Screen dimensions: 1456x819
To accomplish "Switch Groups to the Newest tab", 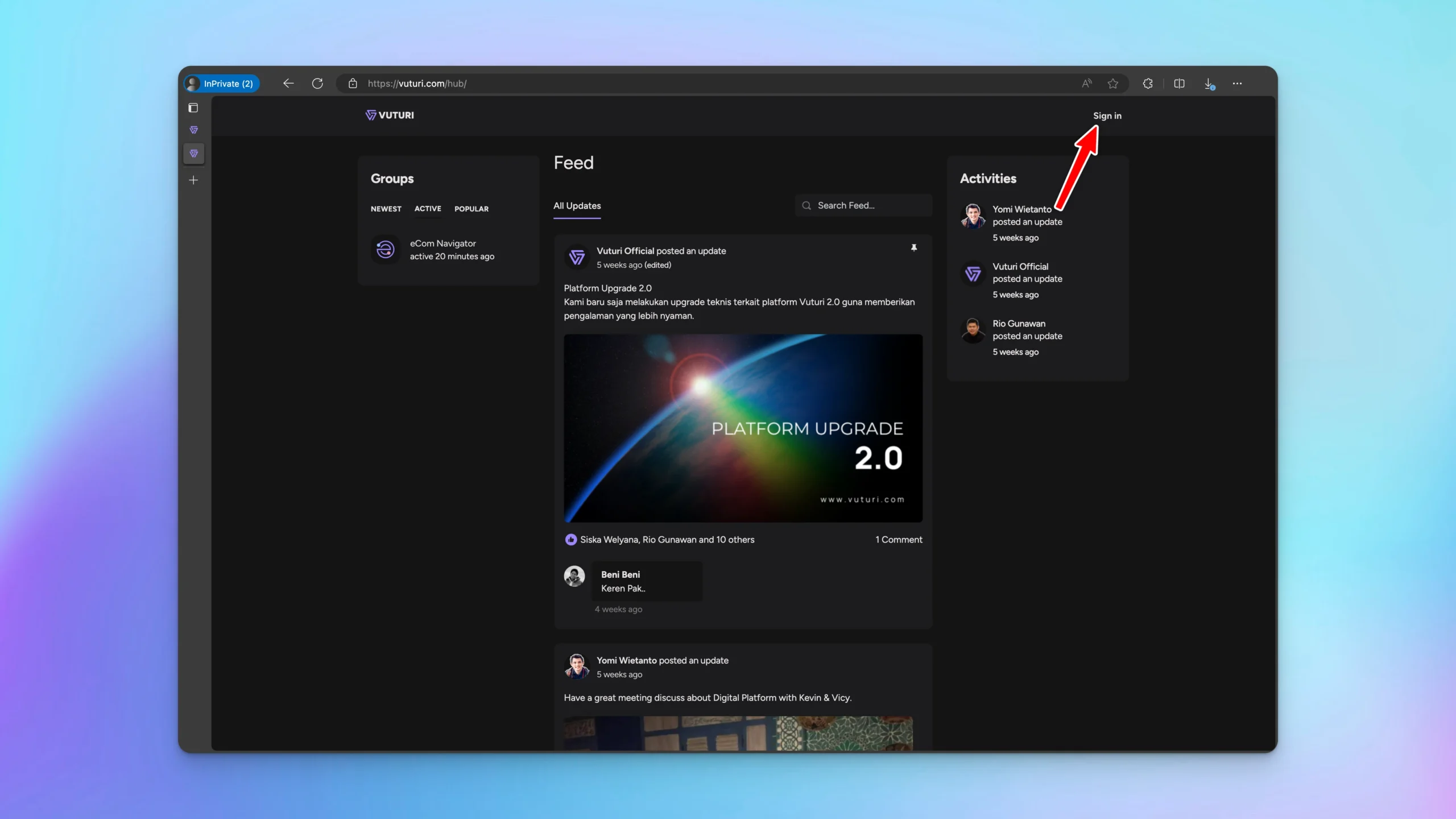I will pyautogui.click(x=386, y=209).
